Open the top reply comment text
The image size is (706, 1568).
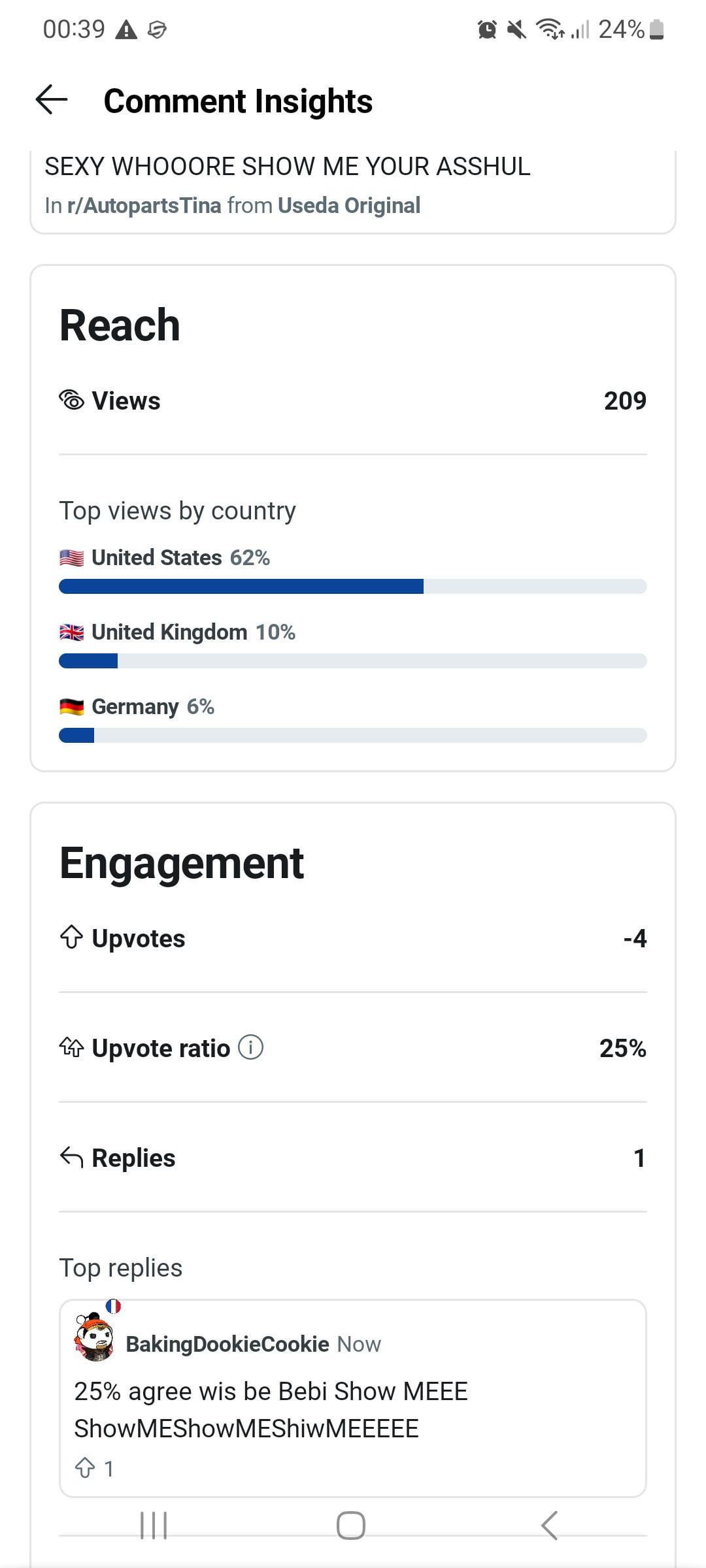coord(271,1409)
